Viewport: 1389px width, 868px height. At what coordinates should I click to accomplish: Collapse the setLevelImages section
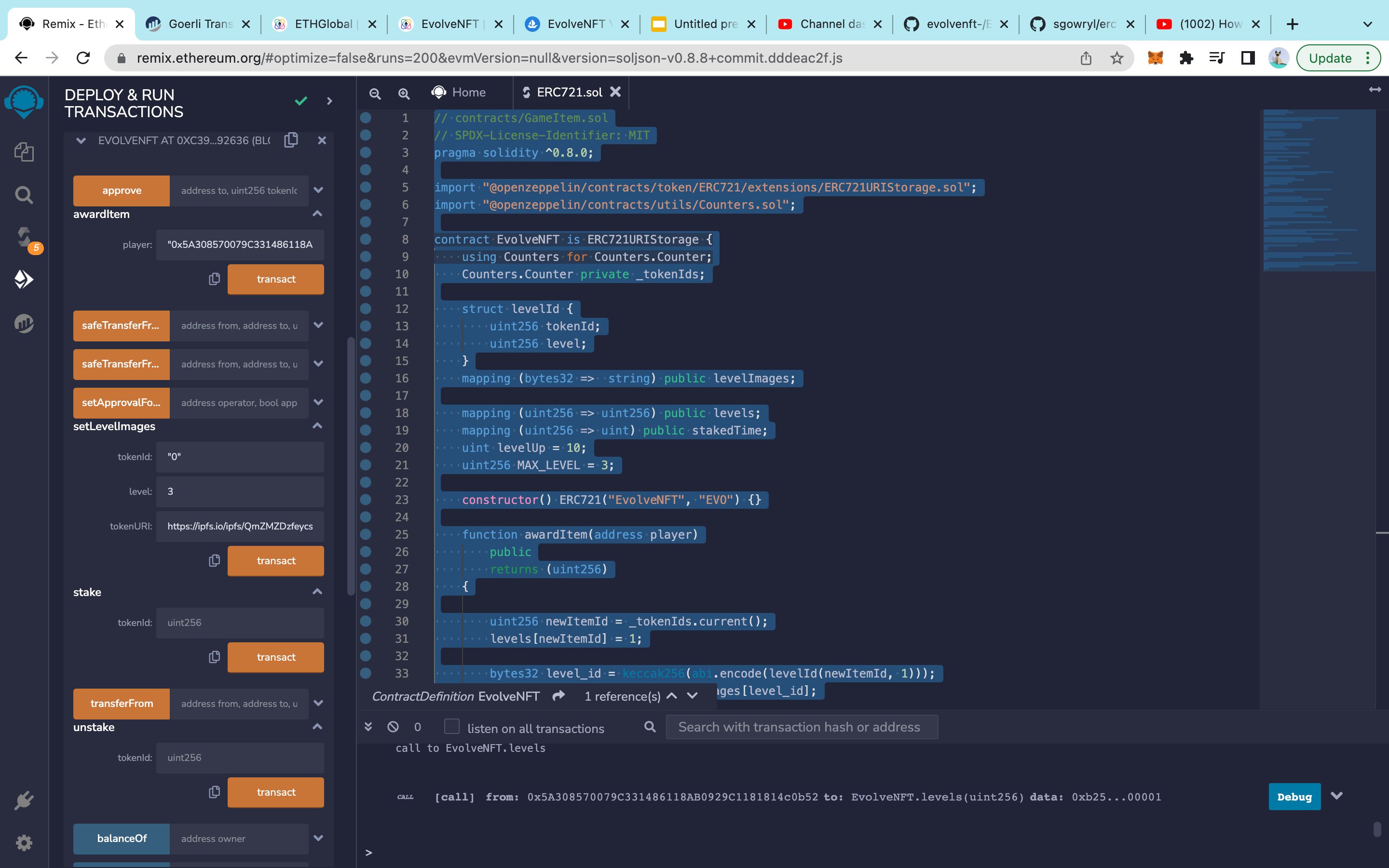(x=318, y=425)
